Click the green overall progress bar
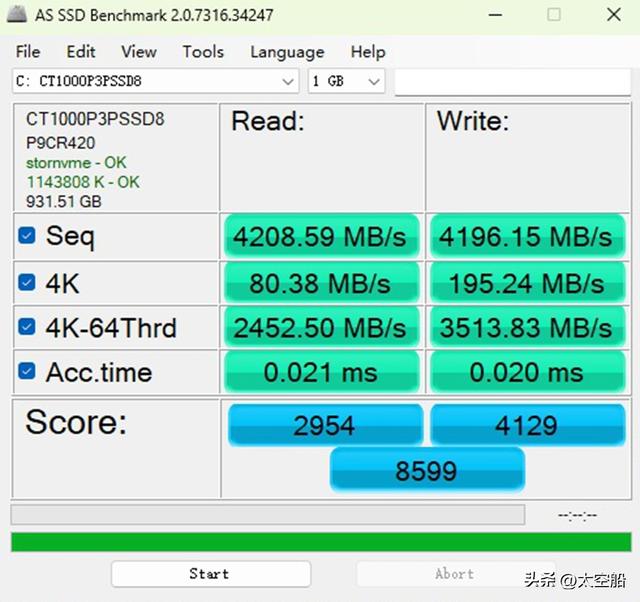The height and width of the screenshot is (602, 640). point(321,542)
